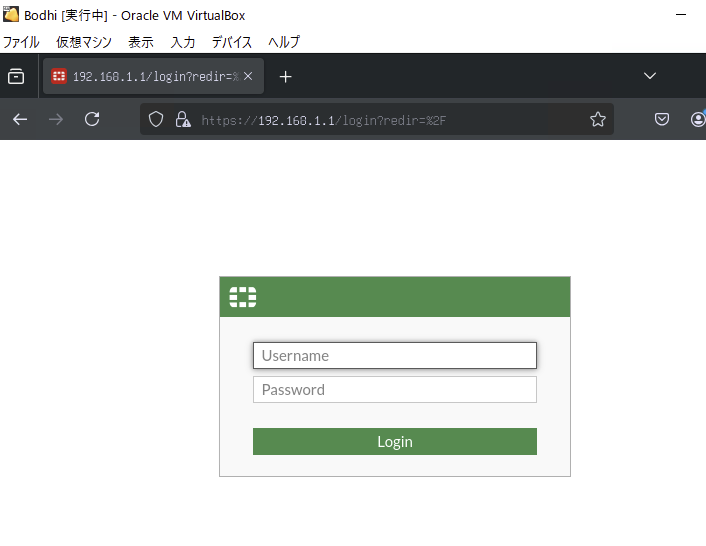Click the Firefox View icon

click(x=16, y=77)
